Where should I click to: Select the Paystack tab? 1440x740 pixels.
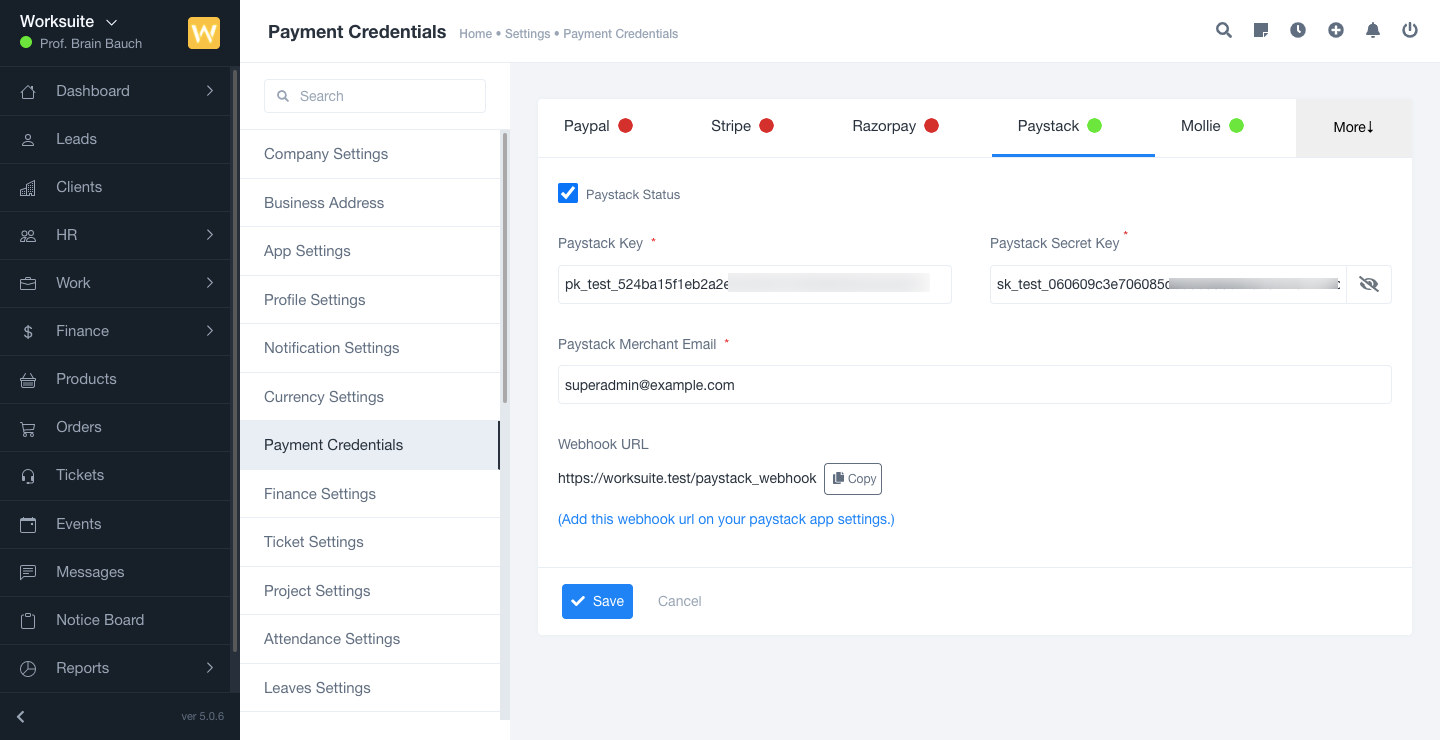tap(1073, 126)
